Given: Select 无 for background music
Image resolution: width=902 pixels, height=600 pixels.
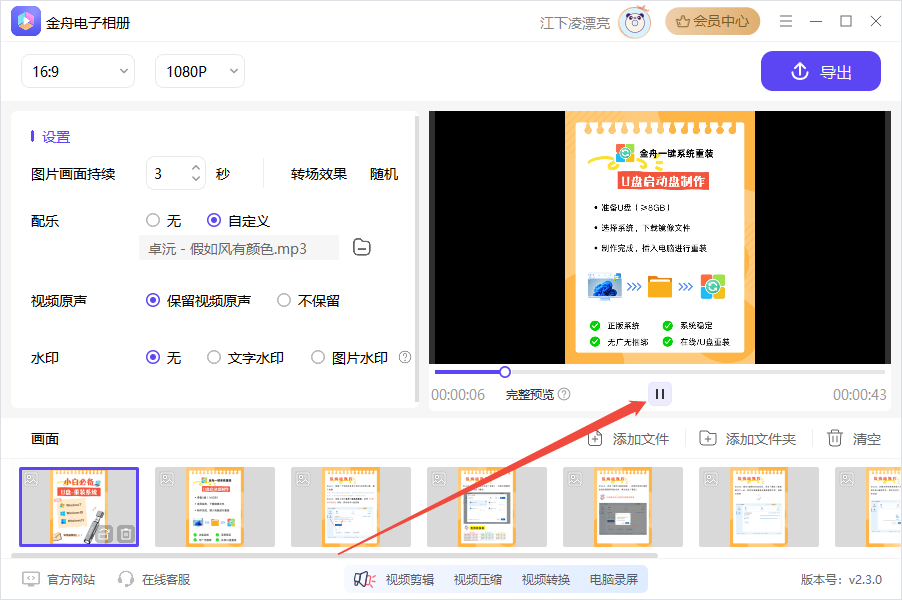Looking at the screenshot, I should (164, 221).
